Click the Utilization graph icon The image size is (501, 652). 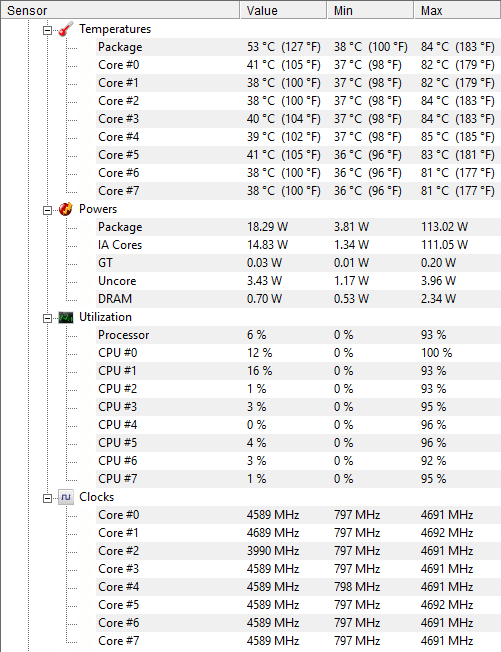click(66, 317)
